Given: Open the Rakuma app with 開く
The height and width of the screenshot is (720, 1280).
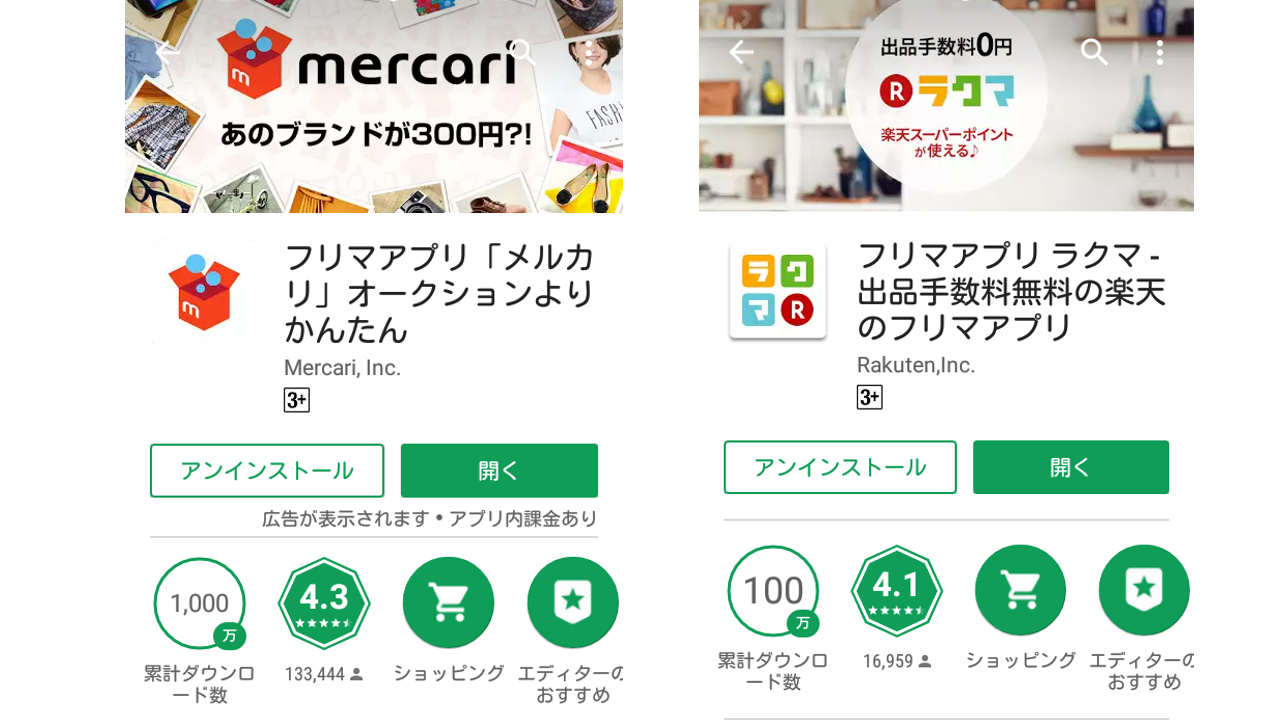Looking at the screenshot, I should pos(1071,467).
